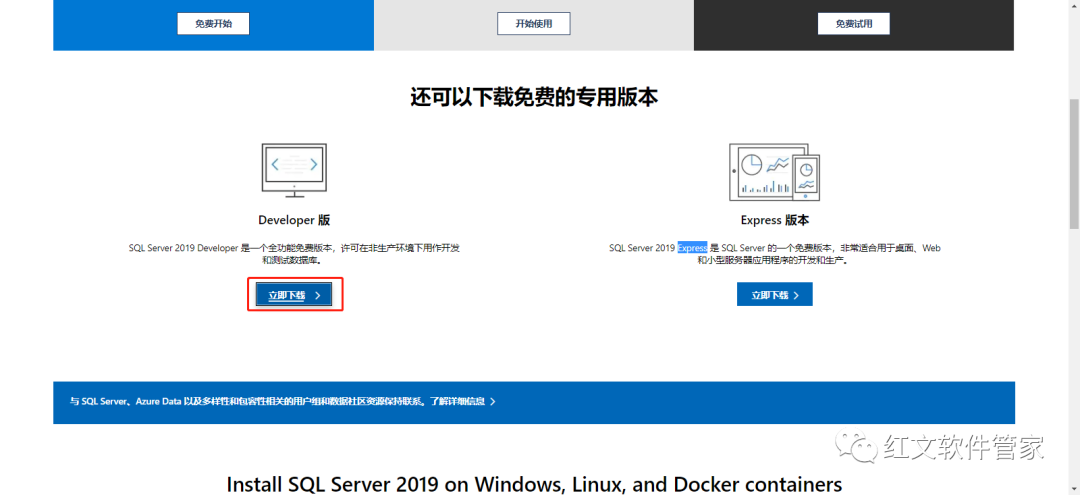Download the Developer edition via 立即下载

coord(294,295)
